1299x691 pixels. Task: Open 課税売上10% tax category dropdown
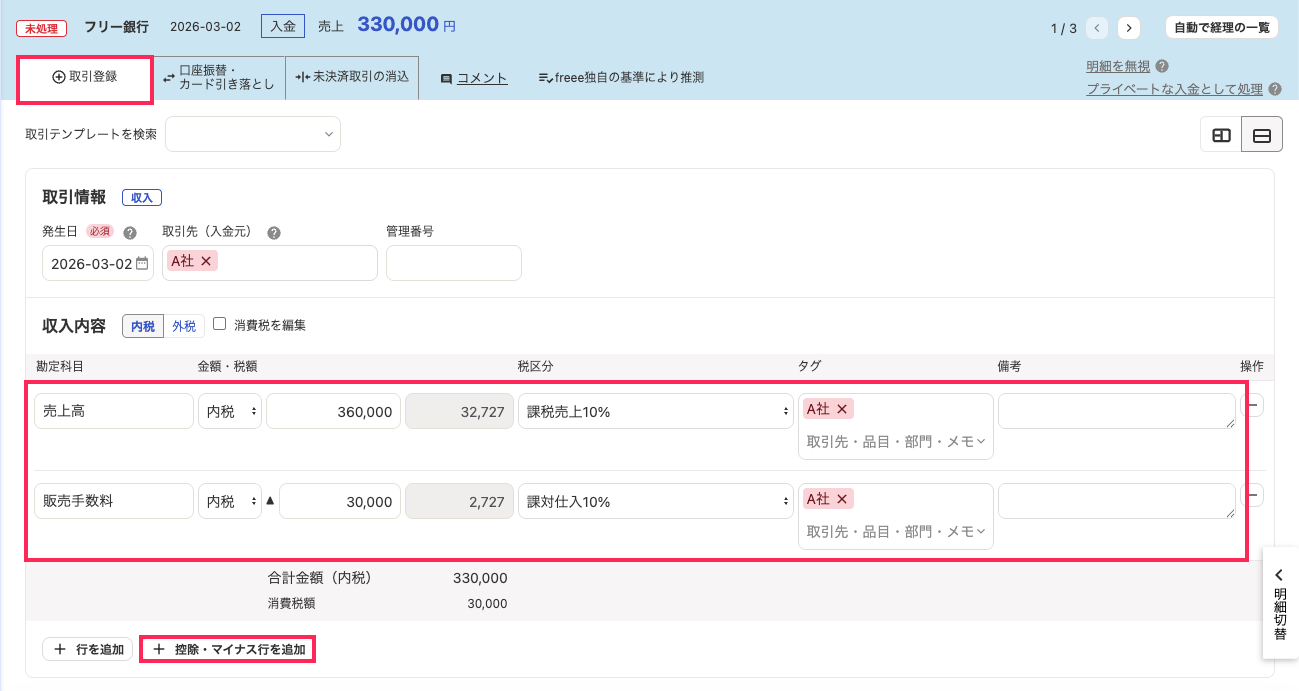[656, 411]
